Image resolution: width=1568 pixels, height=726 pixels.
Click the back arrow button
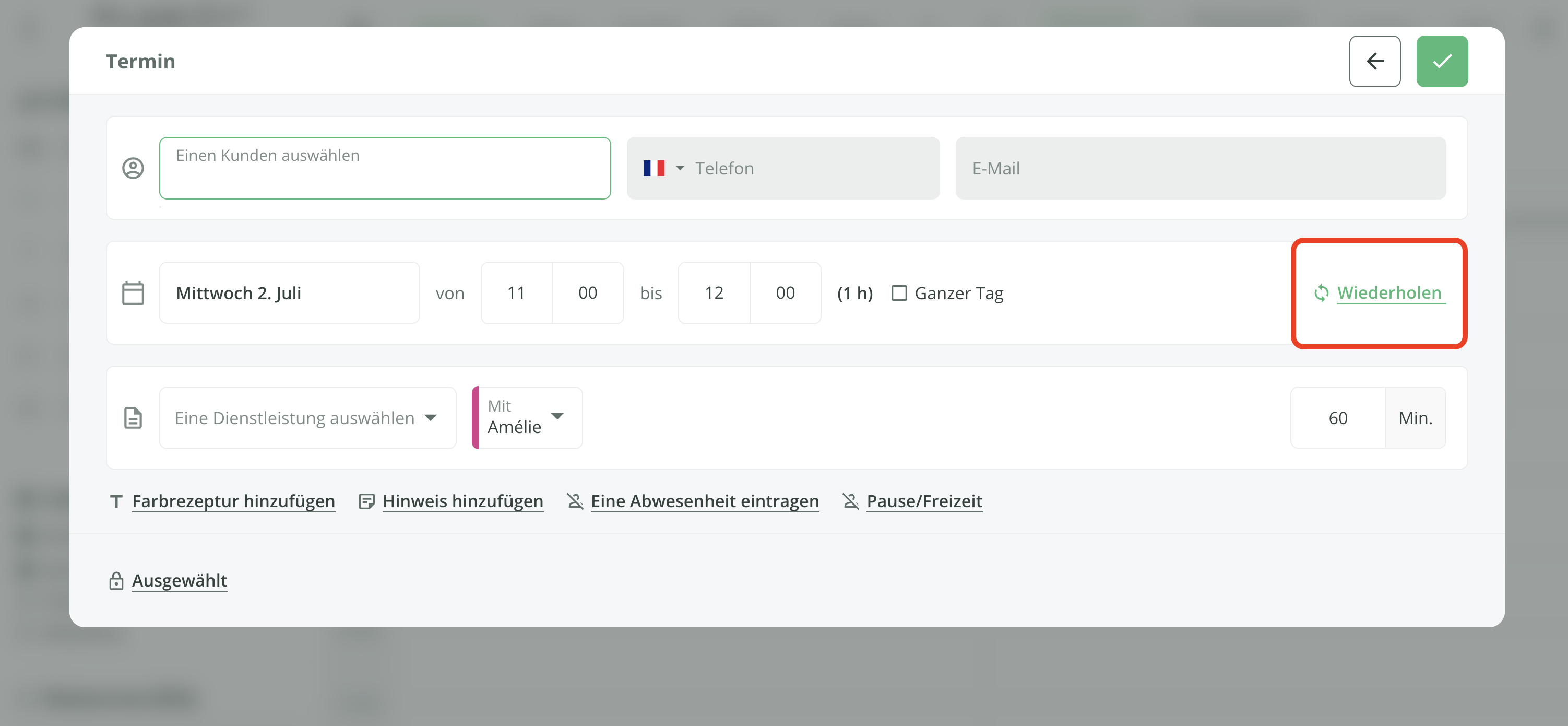click(1374, 61)
